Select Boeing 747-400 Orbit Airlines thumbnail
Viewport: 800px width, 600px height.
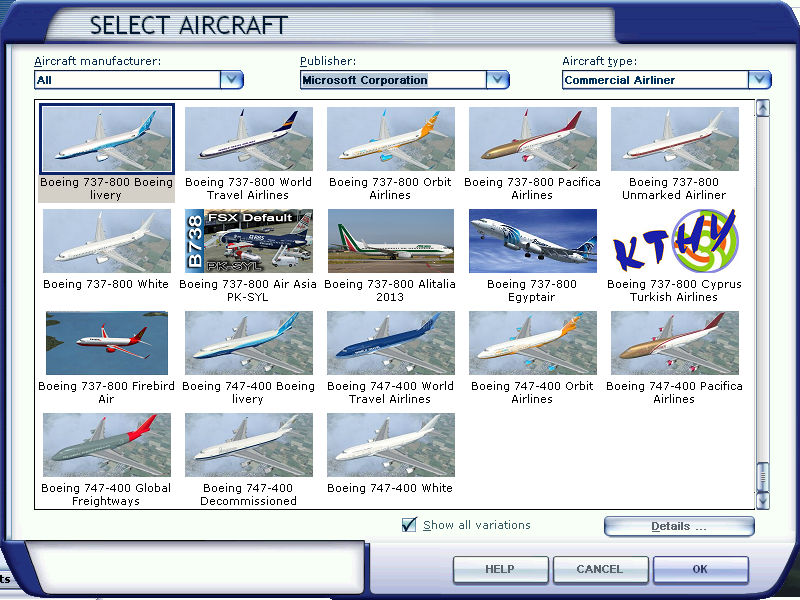[532, 343]
